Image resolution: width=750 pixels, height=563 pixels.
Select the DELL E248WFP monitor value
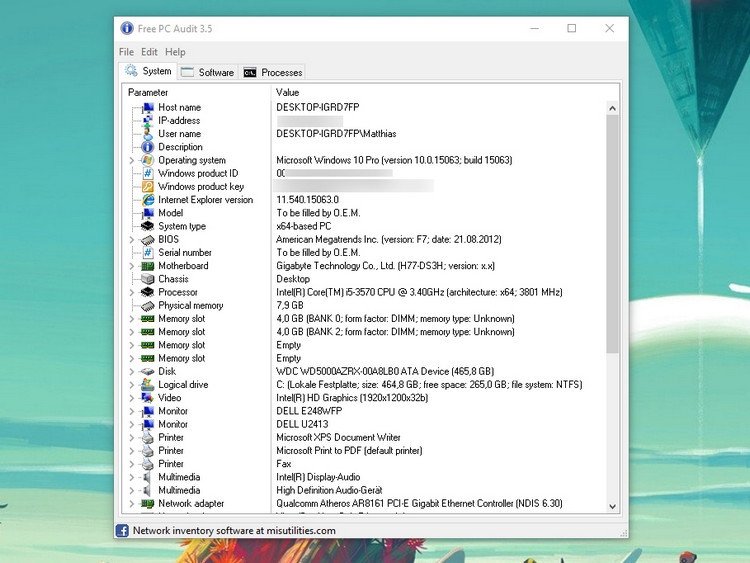309,411
